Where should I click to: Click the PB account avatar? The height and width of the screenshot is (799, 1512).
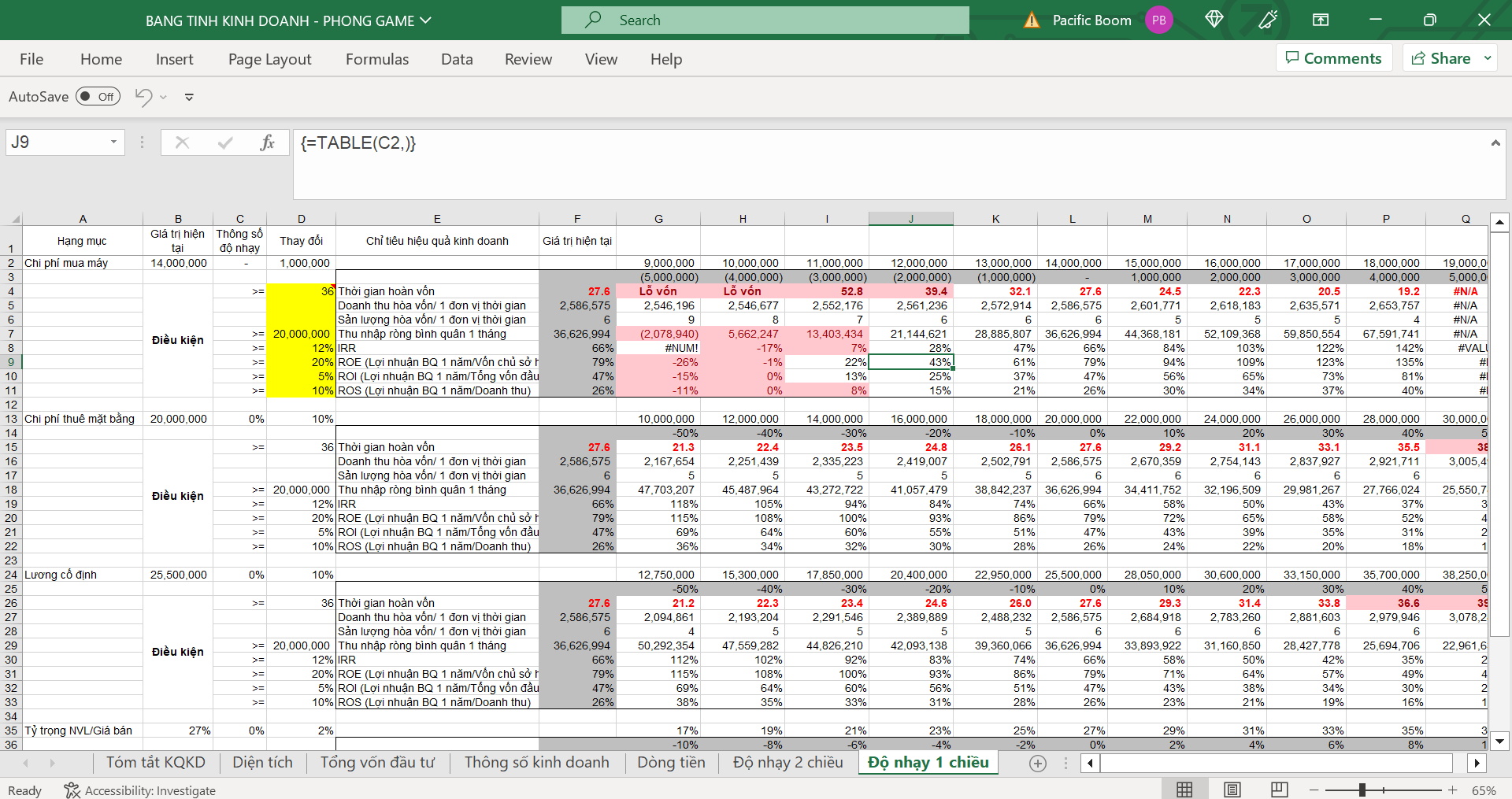click(x=1158, y=20)
